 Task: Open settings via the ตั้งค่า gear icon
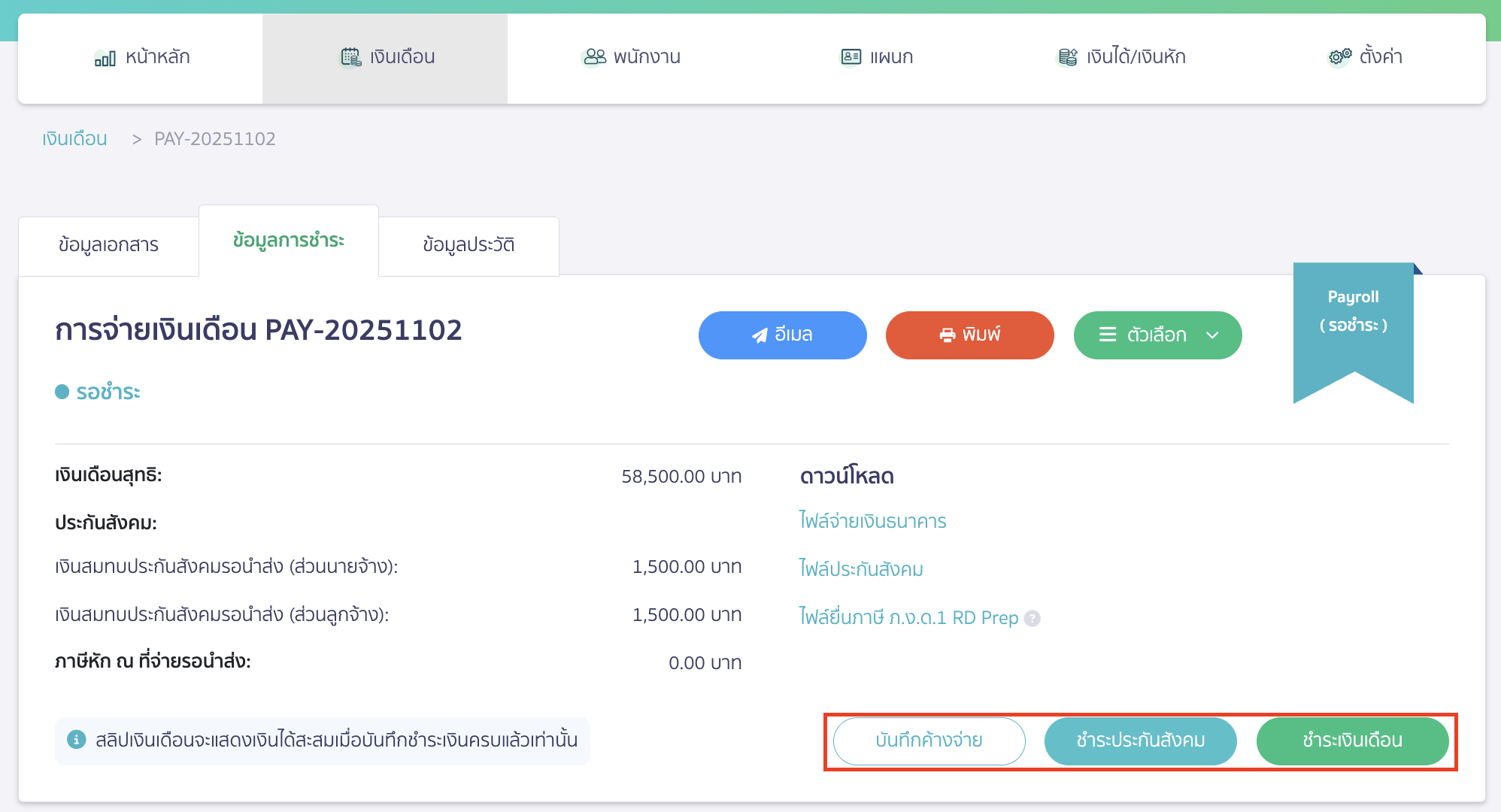(1338, 56)
